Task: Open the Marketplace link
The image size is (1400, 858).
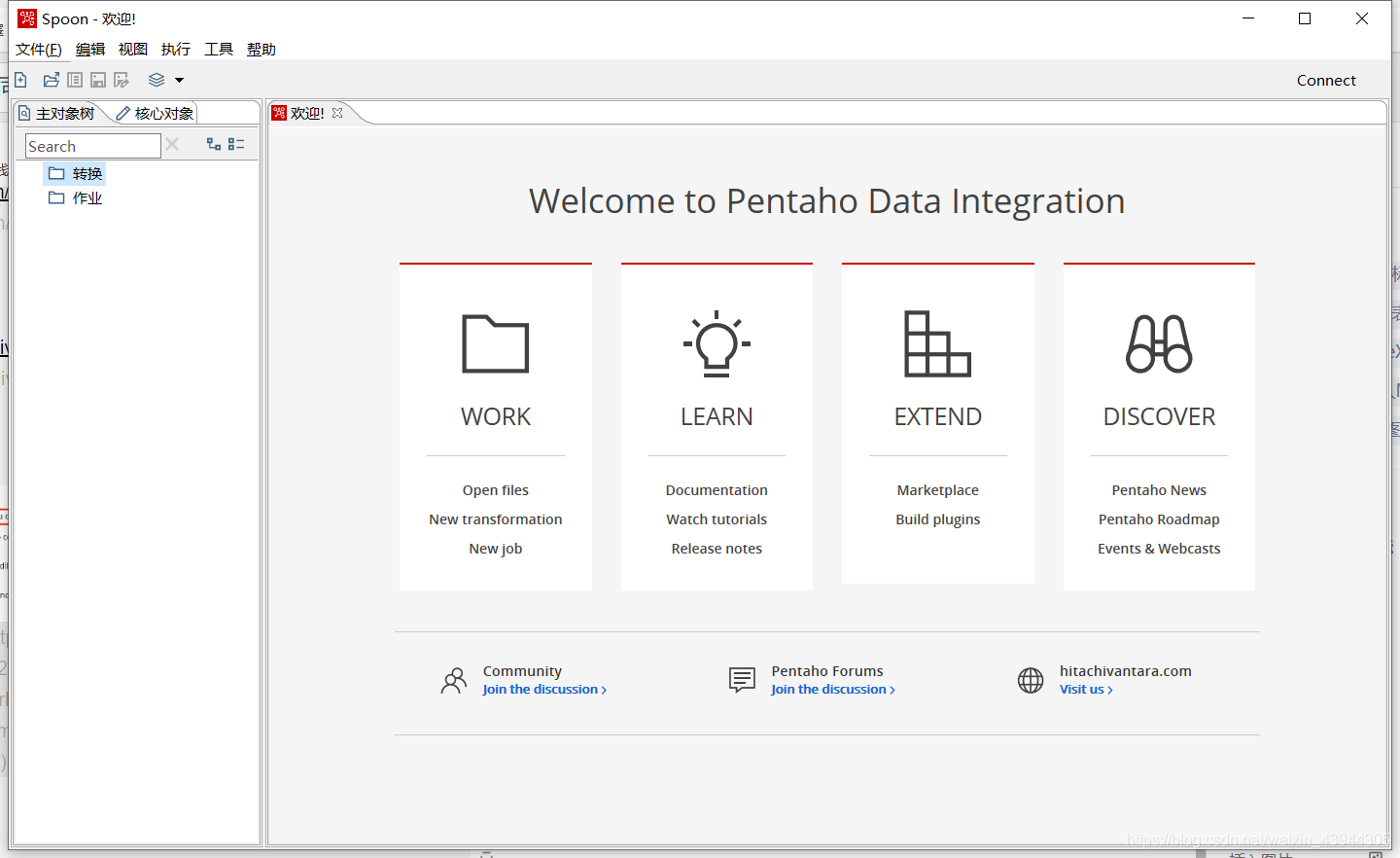Action: (937, 490)
